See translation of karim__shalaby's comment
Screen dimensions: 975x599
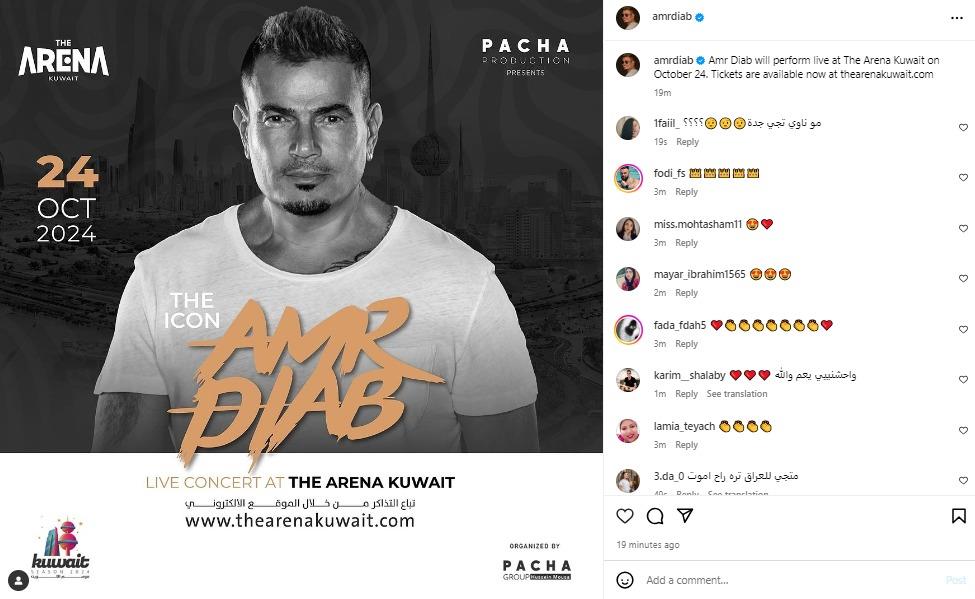click(737, 394)
